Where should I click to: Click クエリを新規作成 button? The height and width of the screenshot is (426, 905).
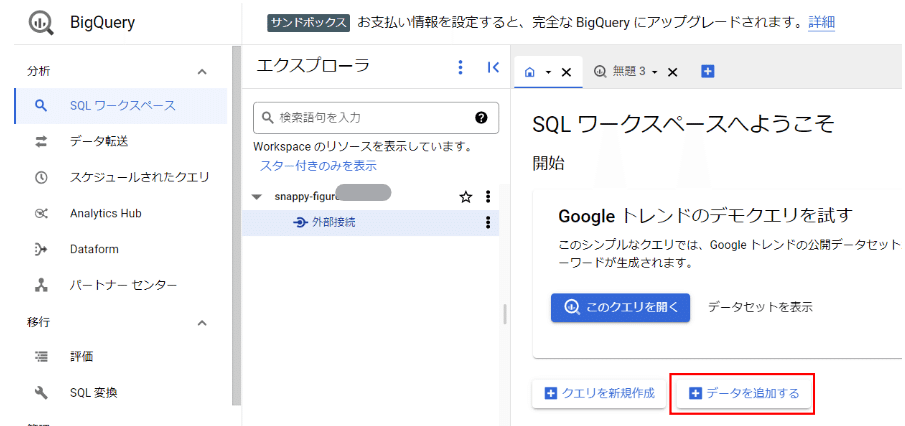[600, 394]
